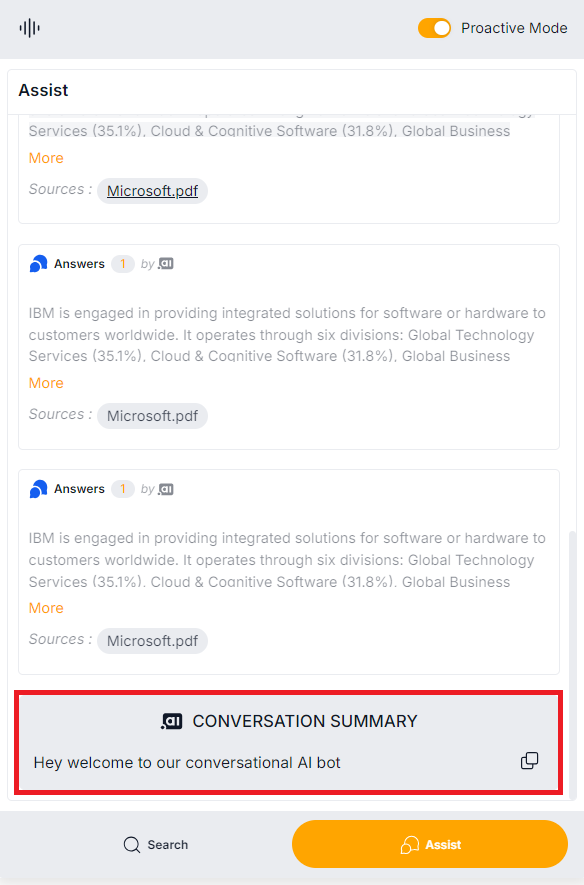Click the Answers icon in the last card
Screen dimensions: 584x885
[38, 488]
